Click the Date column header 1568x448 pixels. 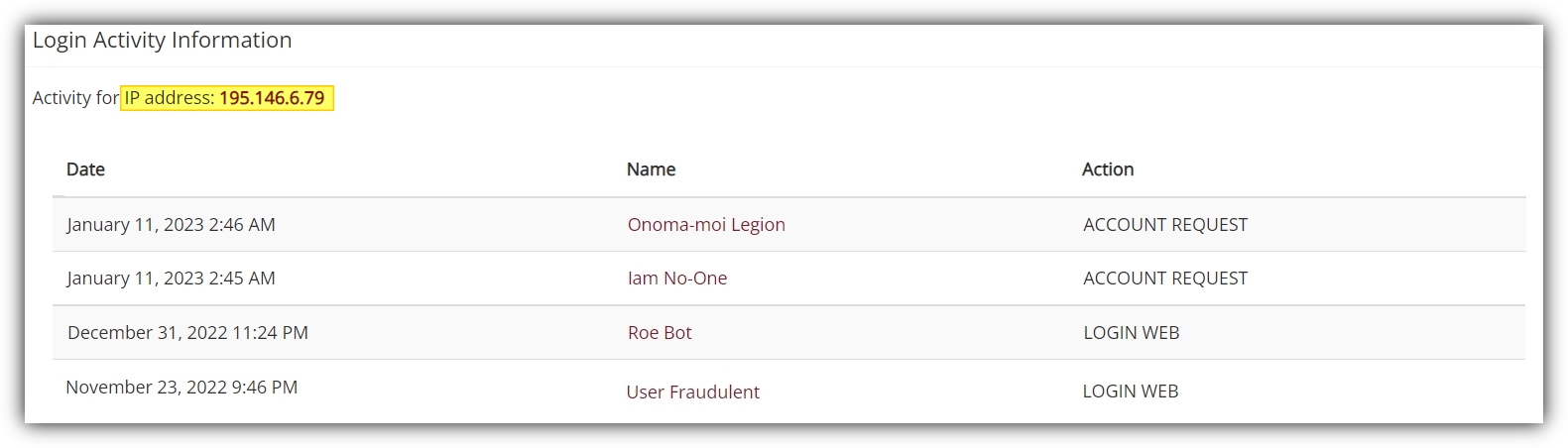(x=85, y=169)
